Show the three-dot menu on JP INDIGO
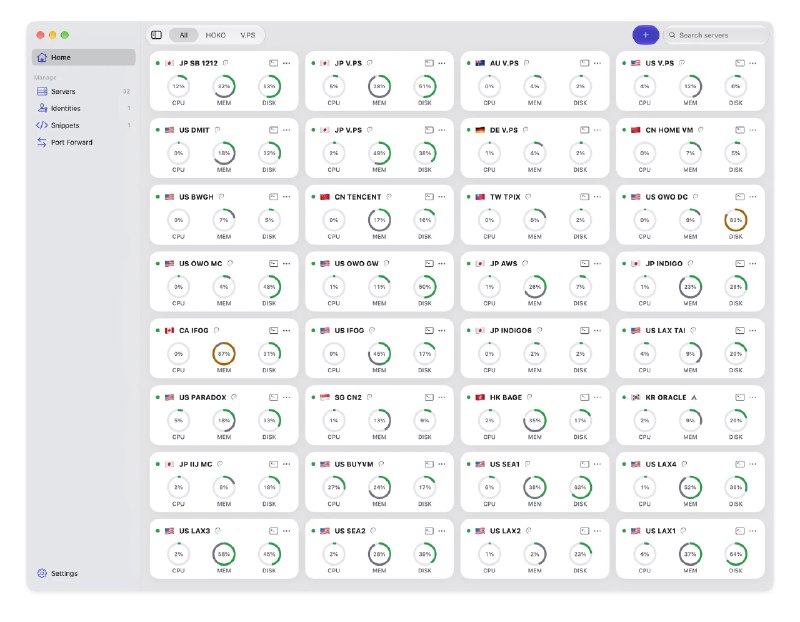 tap(753, 264)
